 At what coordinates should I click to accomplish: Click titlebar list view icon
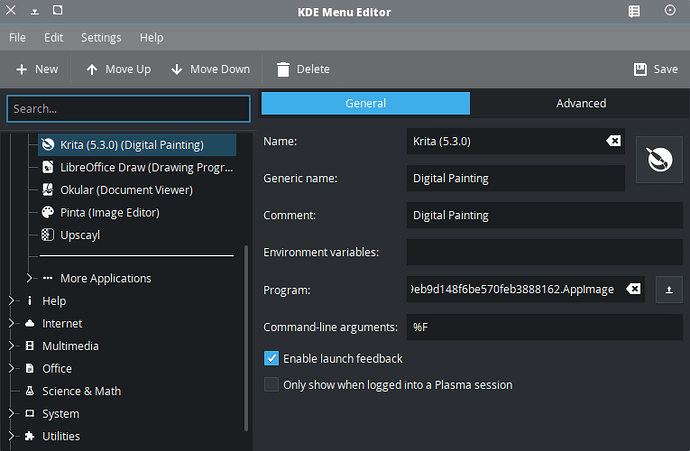click(x=634, y=11)
